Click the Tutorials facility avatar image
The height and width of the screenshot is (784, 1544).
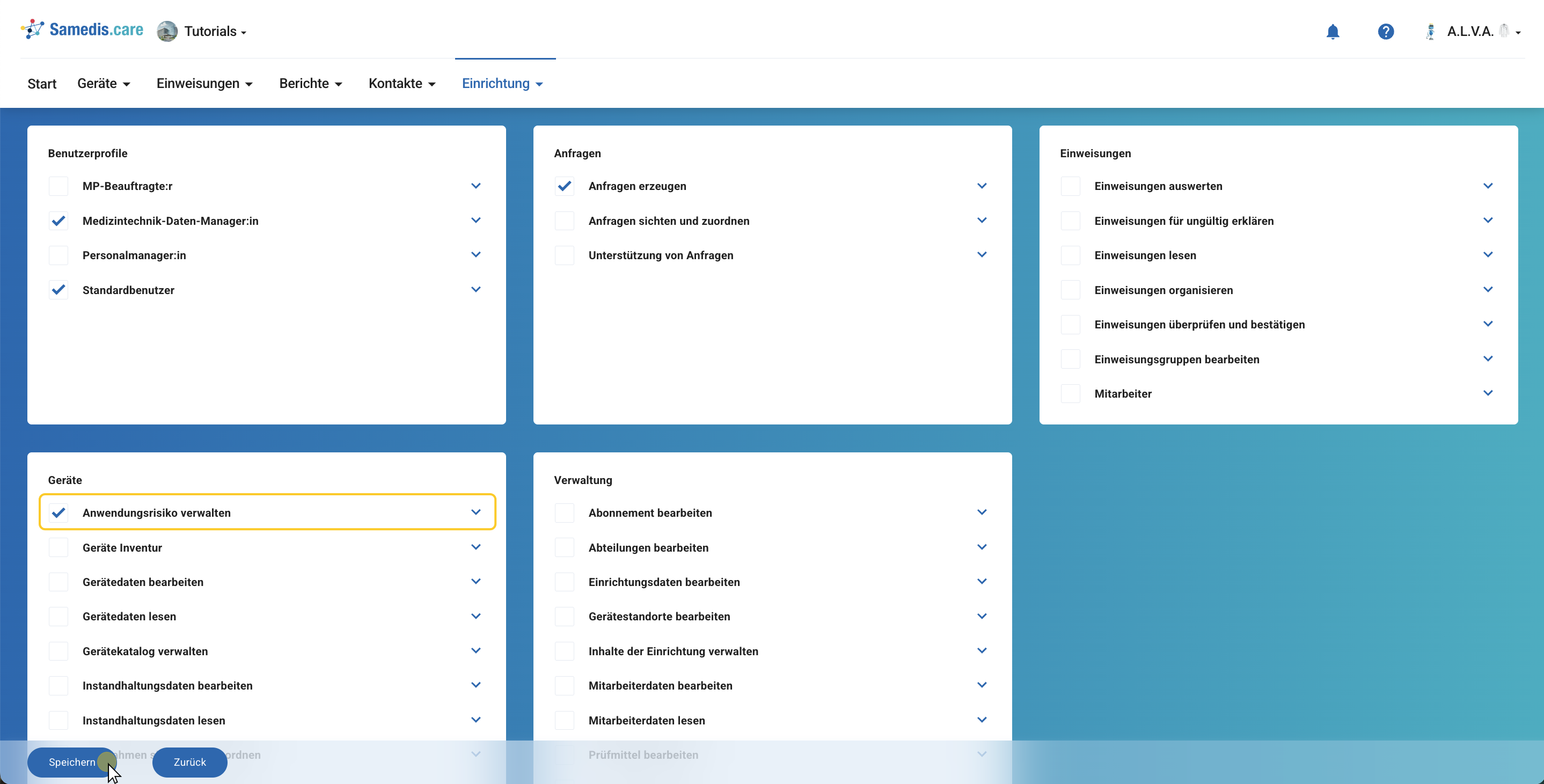click(167, 31)
